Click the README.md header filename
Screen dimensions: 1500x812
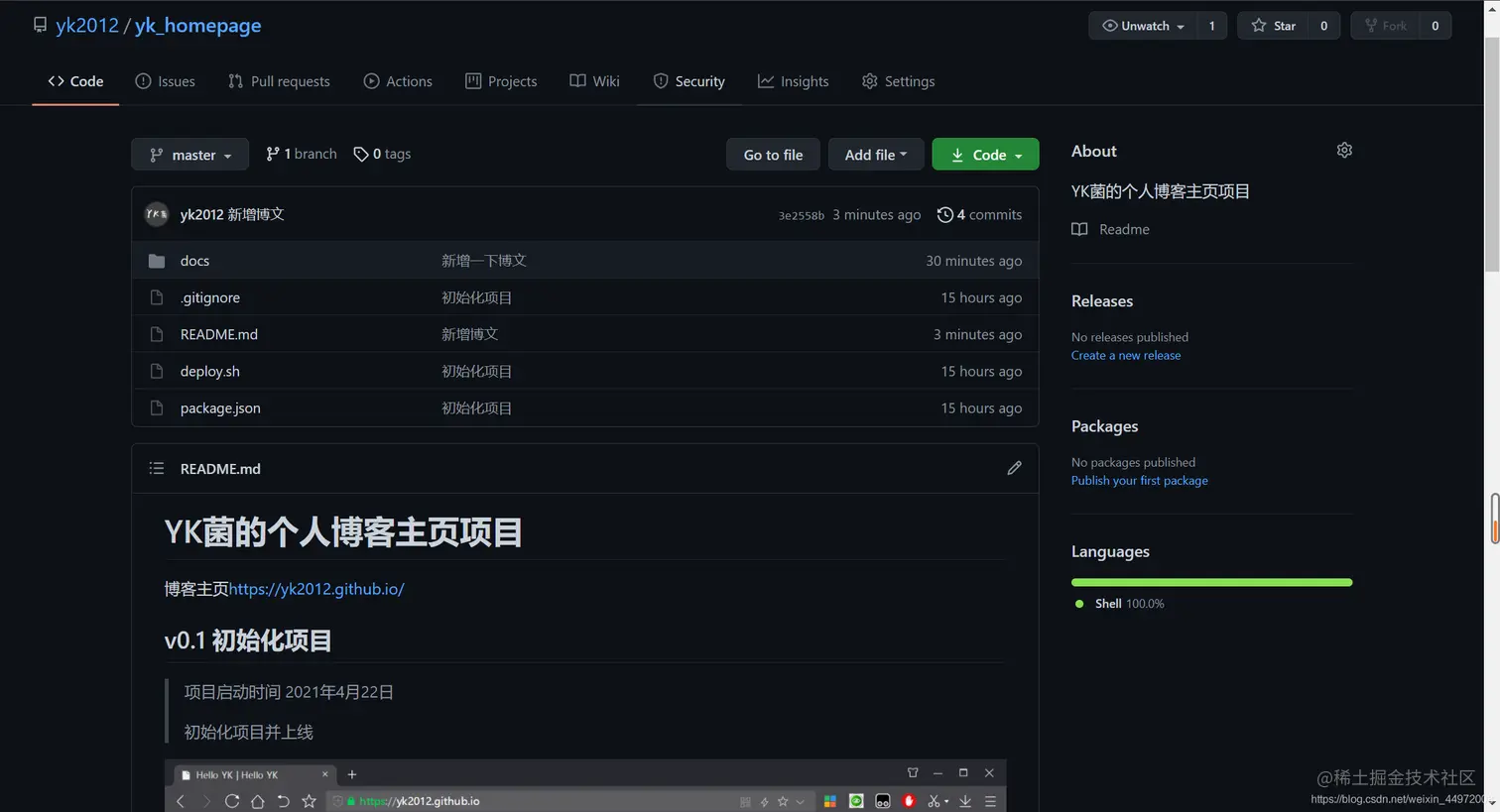click(220, 469)
